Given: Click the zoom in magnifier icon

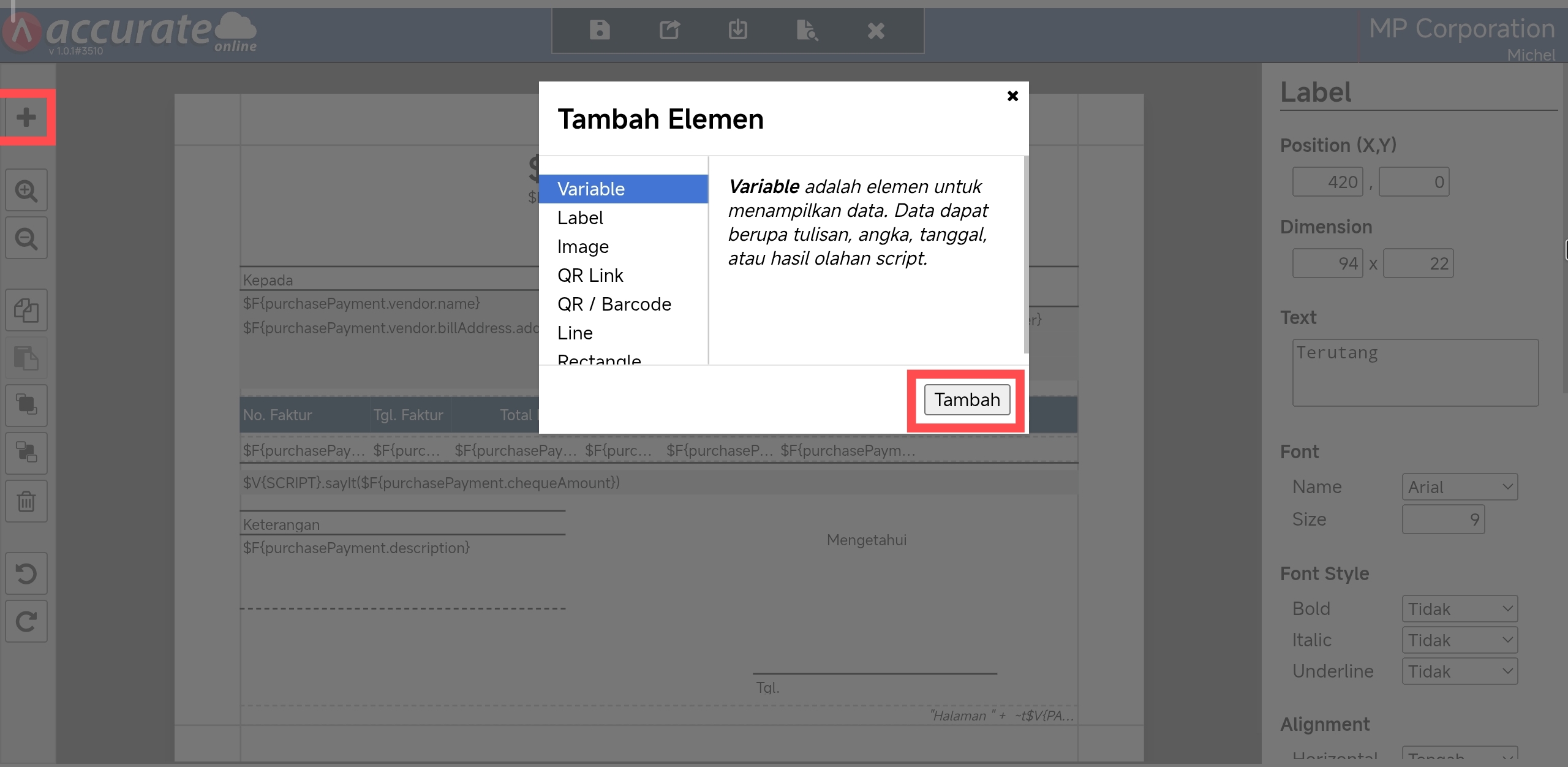Looking at the screenshot, I should (x=26, y=191).
